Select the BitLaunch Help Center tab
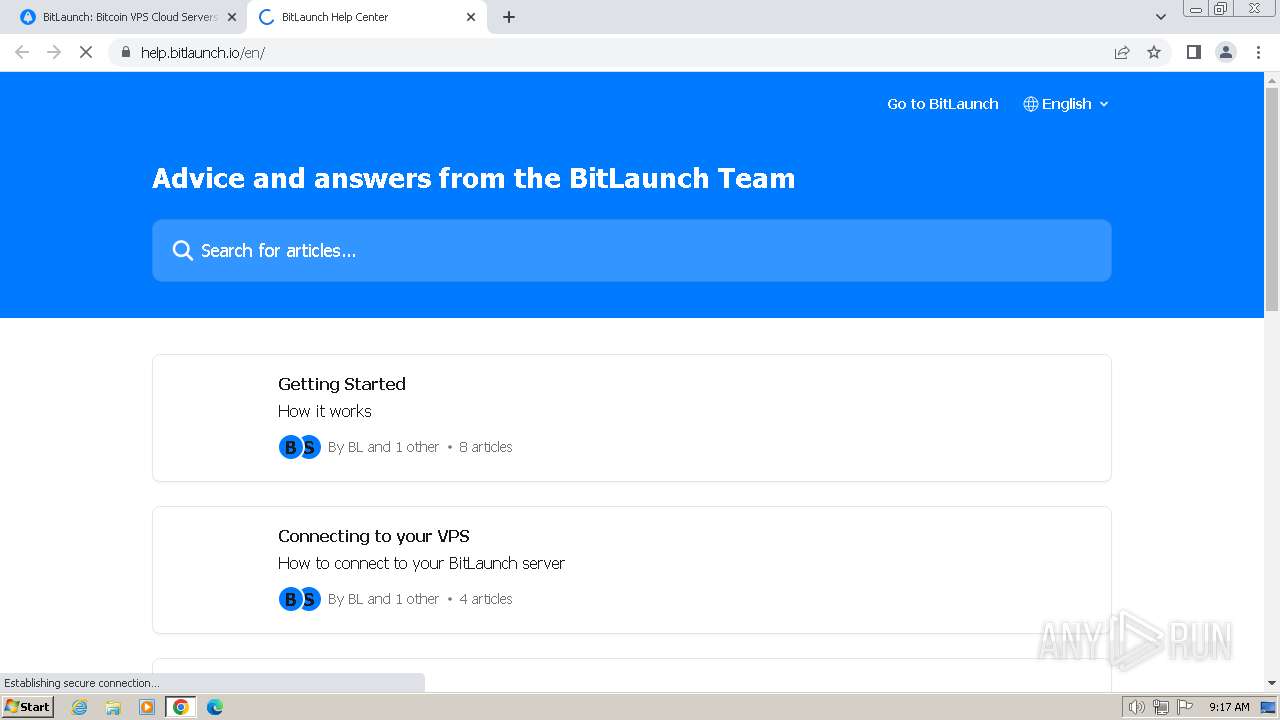Viewport: 1280px width, 720px height. click(x=368, y=17)
